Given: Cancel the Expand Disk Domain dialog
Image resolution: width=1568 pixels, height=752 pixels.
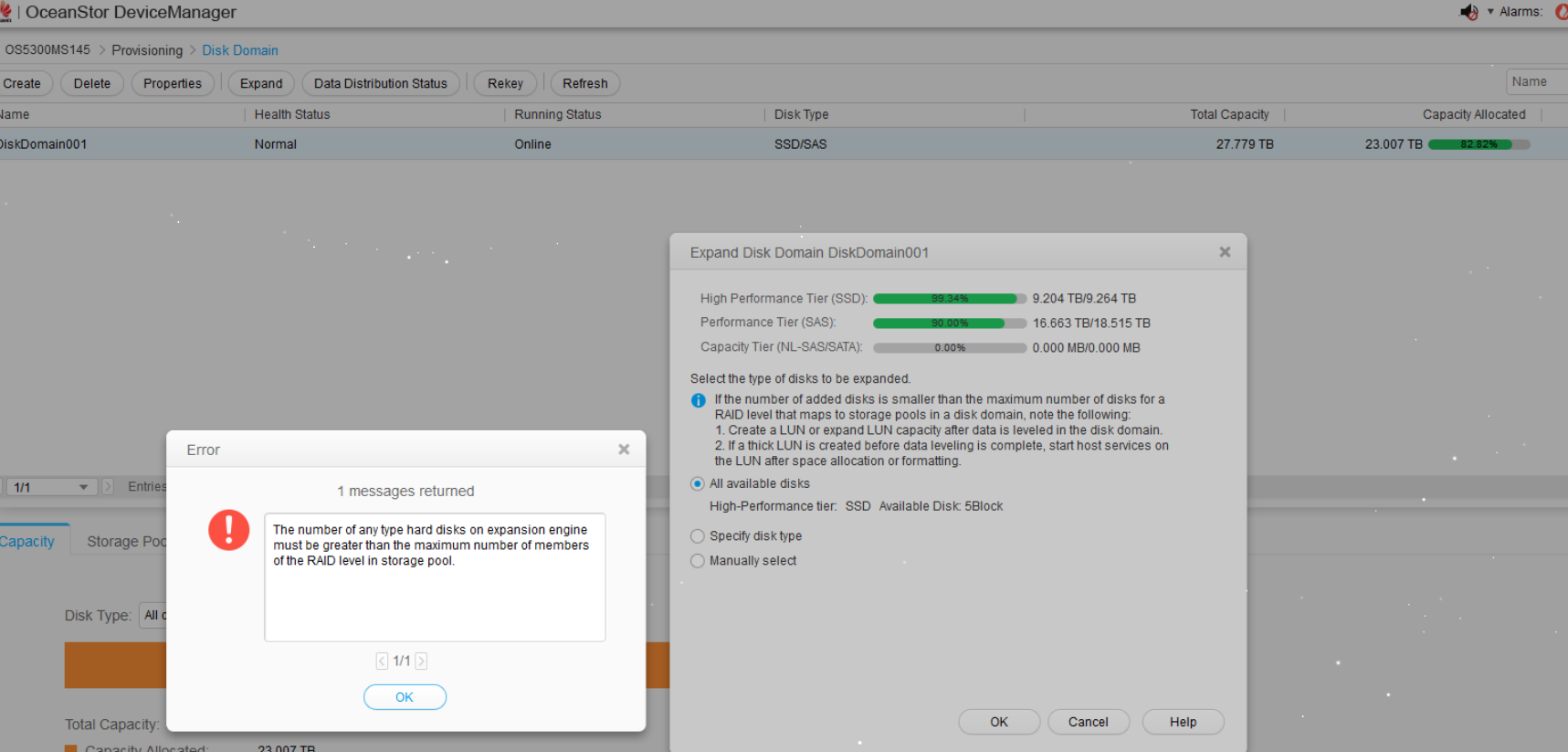Looking at the screenshot, I should point(1089,722).
